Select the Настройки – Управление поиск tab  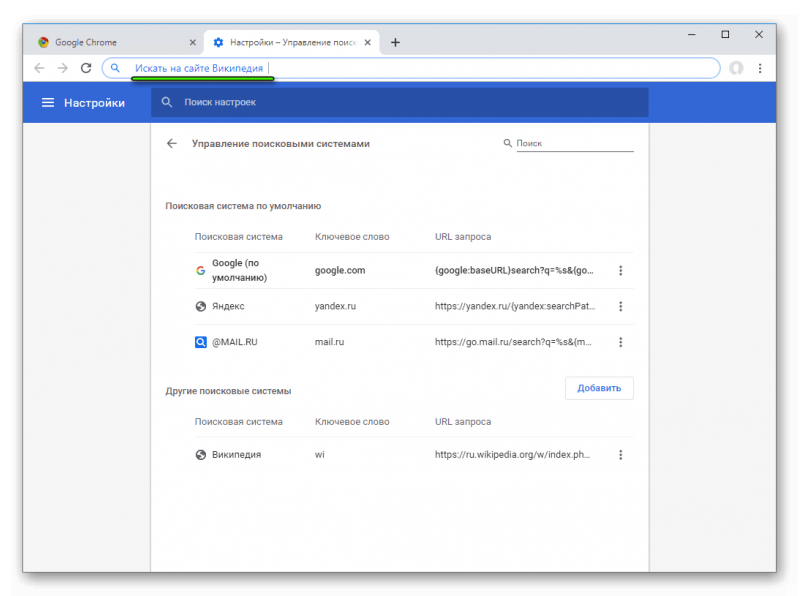click(x=292, y=42)
